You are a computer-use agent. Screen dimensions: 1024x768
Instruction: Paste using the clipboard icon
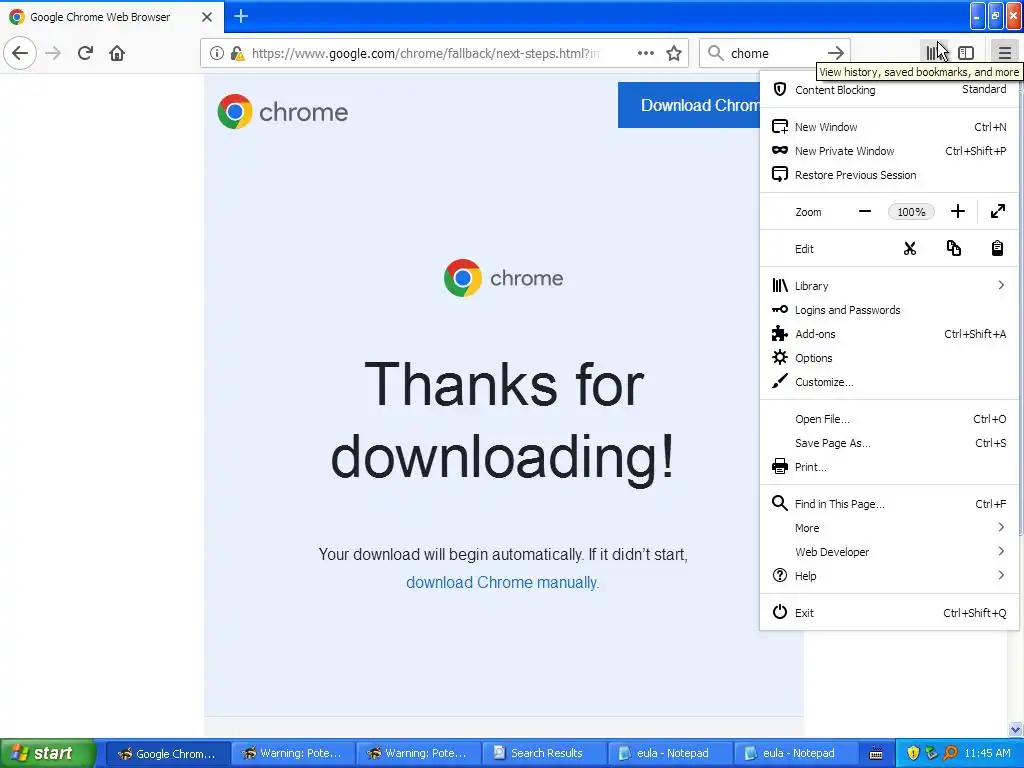997,249
